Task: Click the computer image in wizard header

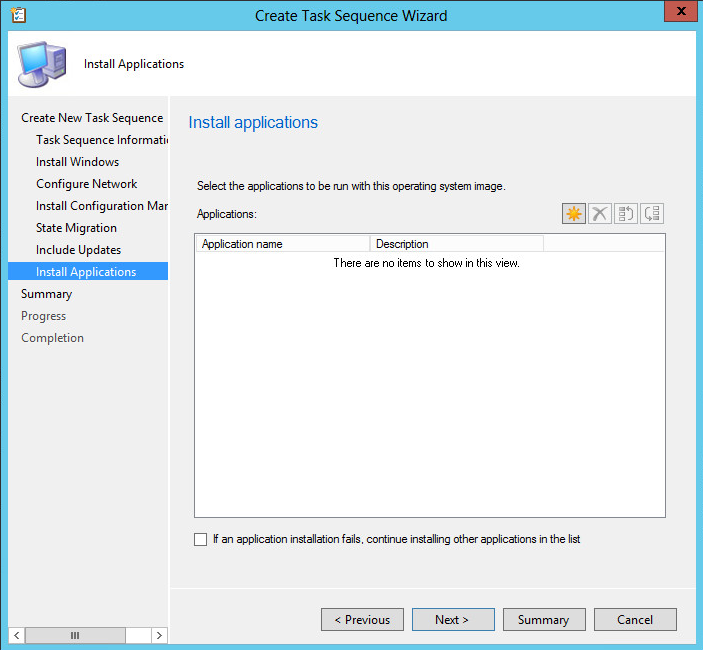Action: click(x=41, y=64)
